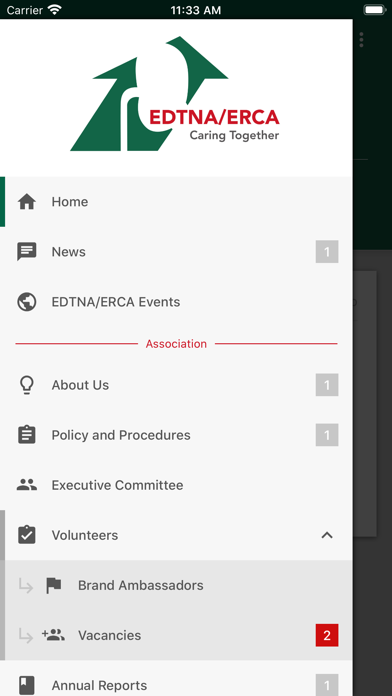Tap the gray badge on News

tap(327, 252)
